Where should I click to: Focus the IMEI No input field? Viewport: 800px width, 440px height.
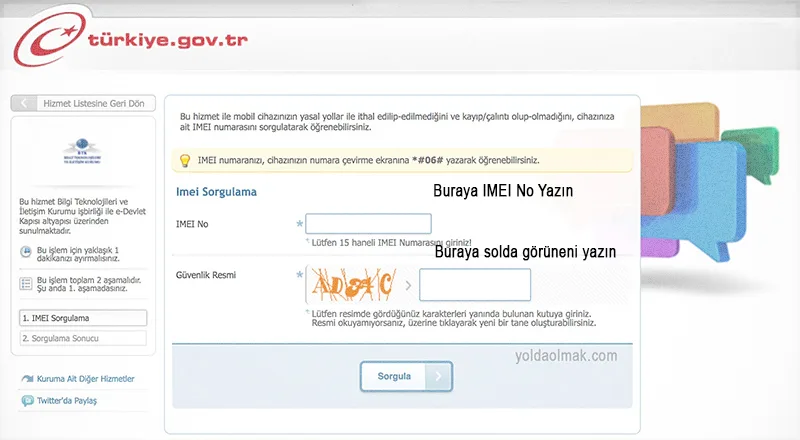368,224
